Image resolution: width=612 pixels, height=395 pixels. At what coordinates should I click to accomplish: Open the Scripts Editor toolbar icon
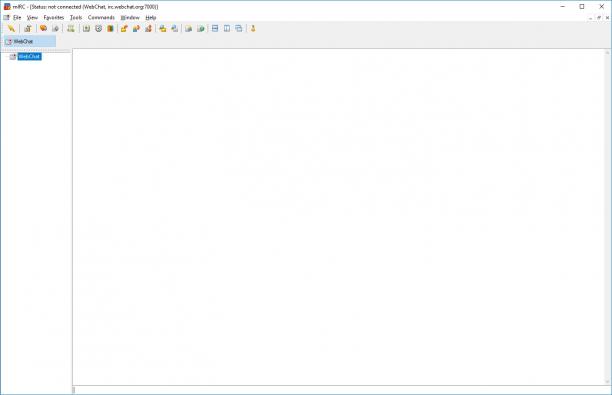click(x=71, y=28)
